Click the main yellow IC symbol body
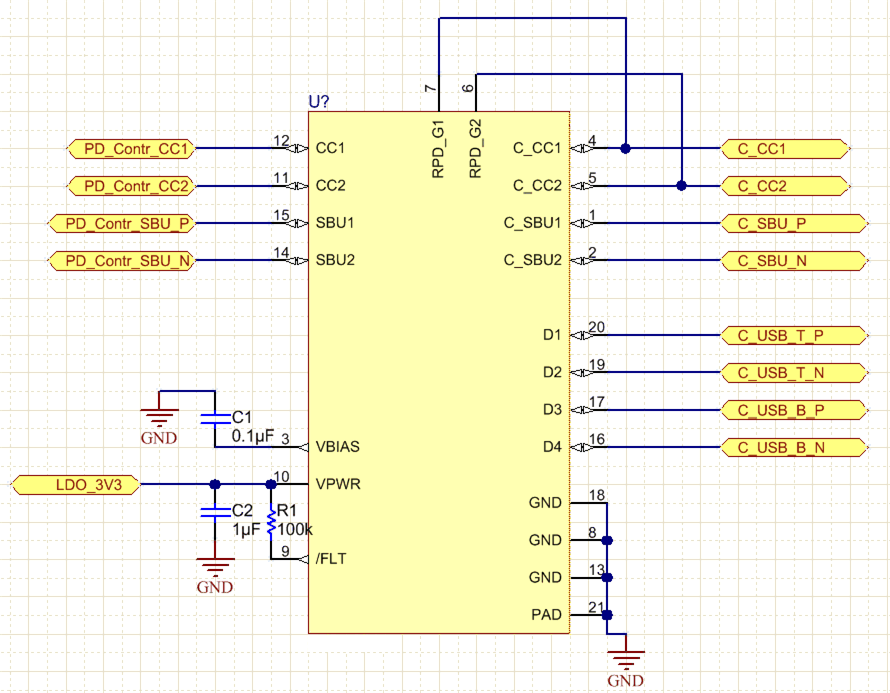Viewport: 890px width, 693px height. 440,300
